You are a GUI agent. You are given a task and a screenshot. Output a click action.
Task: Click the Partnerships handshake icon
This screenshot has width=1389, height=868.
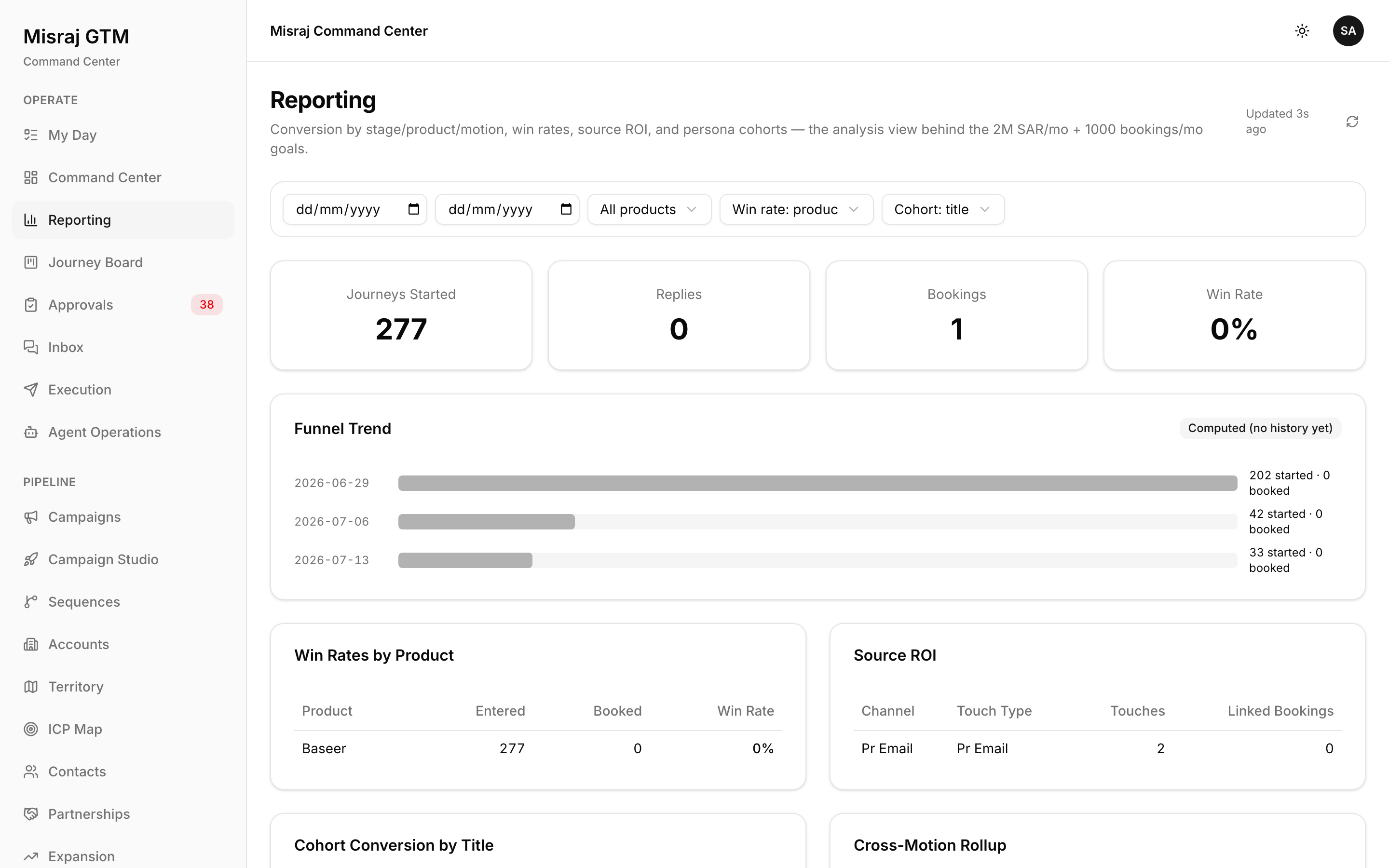(31, 814)
